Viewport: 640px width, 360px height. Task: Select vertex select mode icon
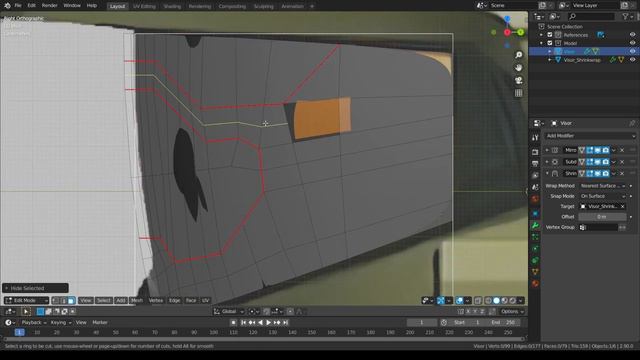[x=56, y=300]
